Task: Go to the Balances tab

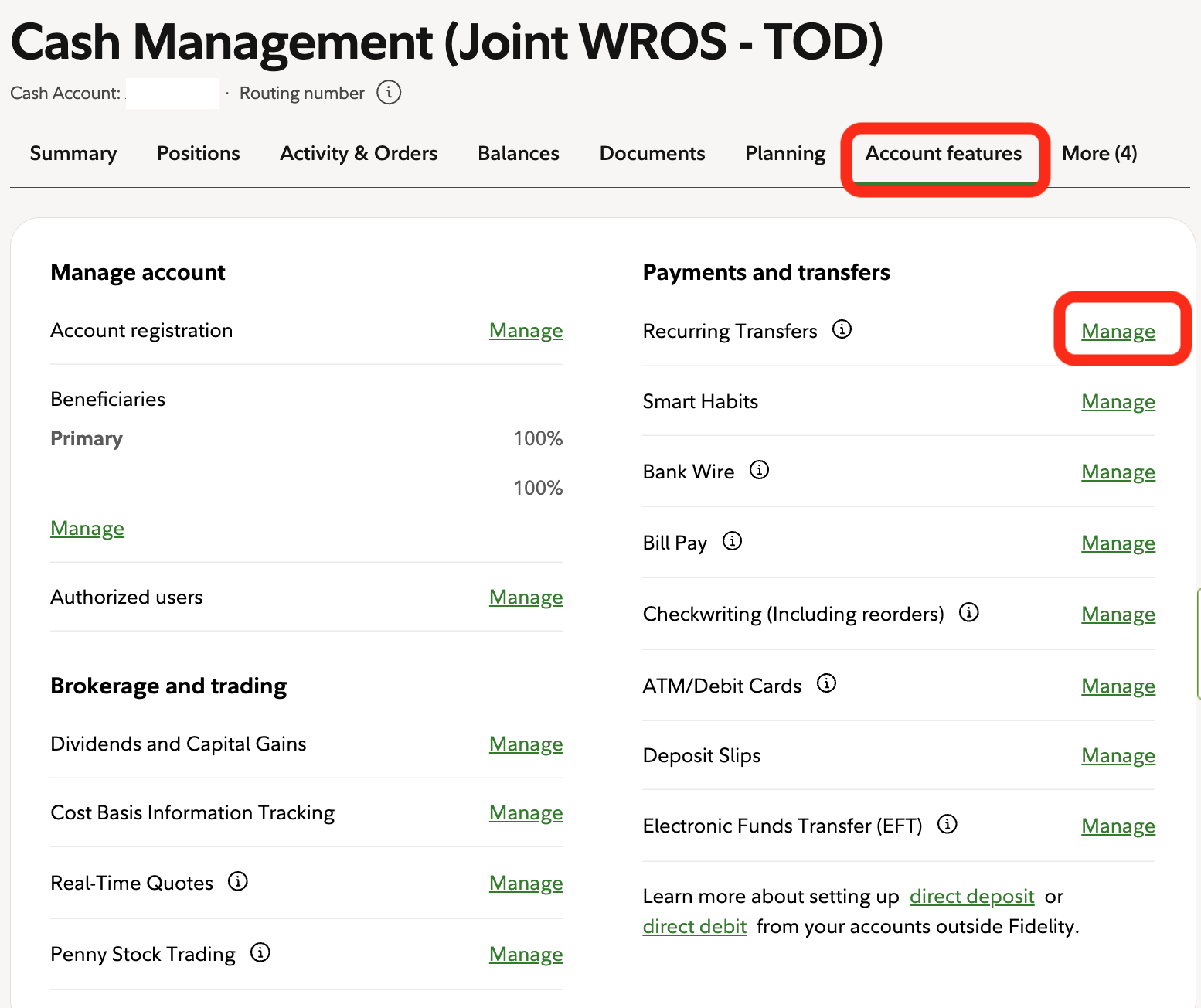Action: 518,154
